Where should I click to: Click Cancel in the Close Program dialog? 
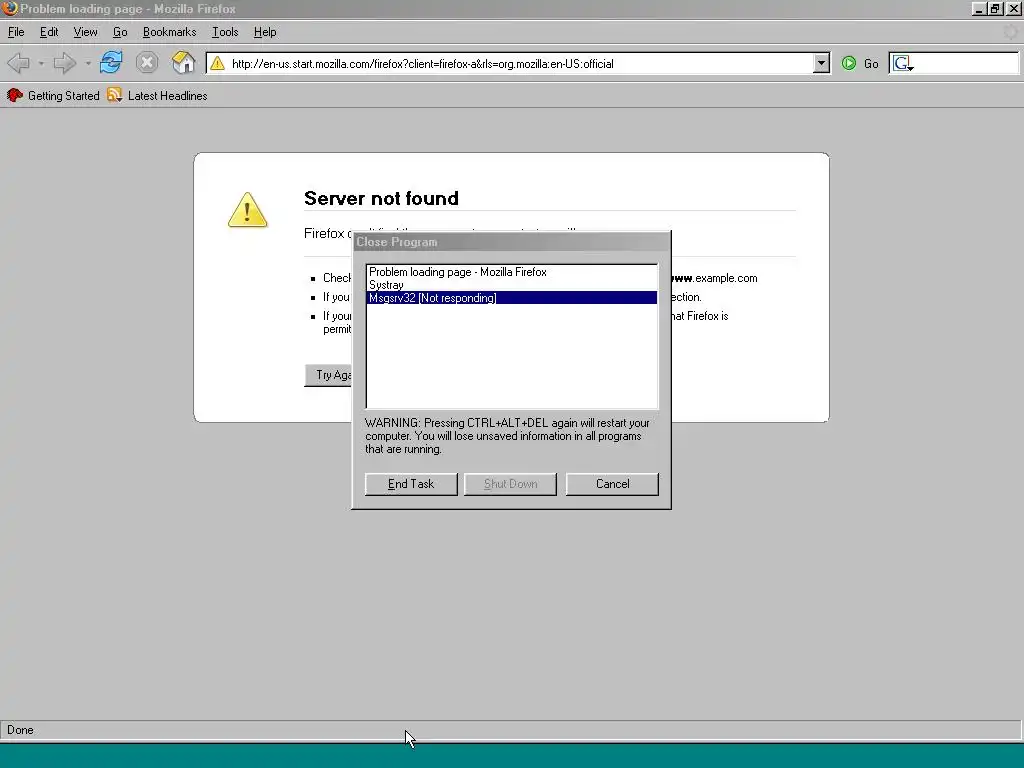click(612, 484)
